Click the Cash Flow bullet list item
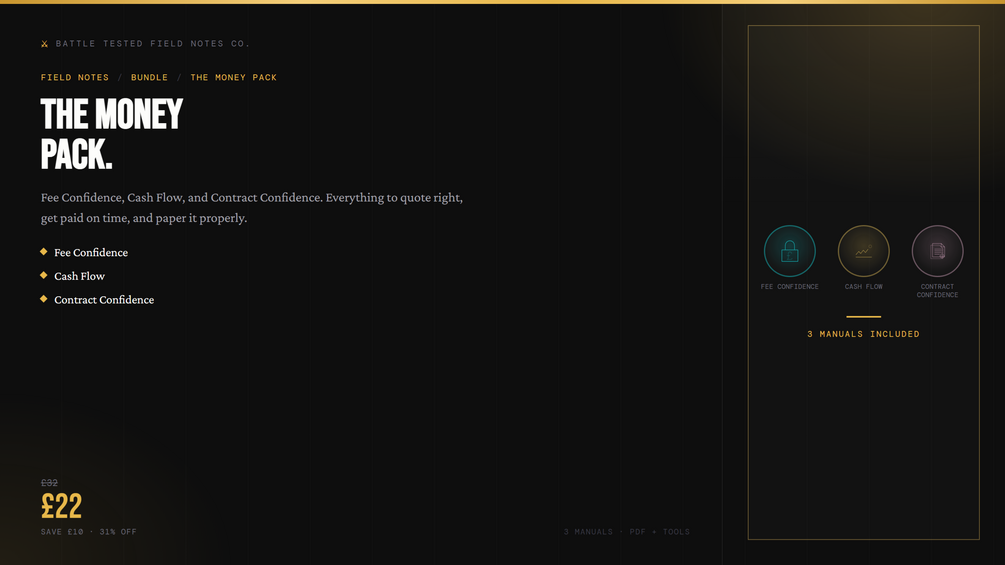 (72, 276)
